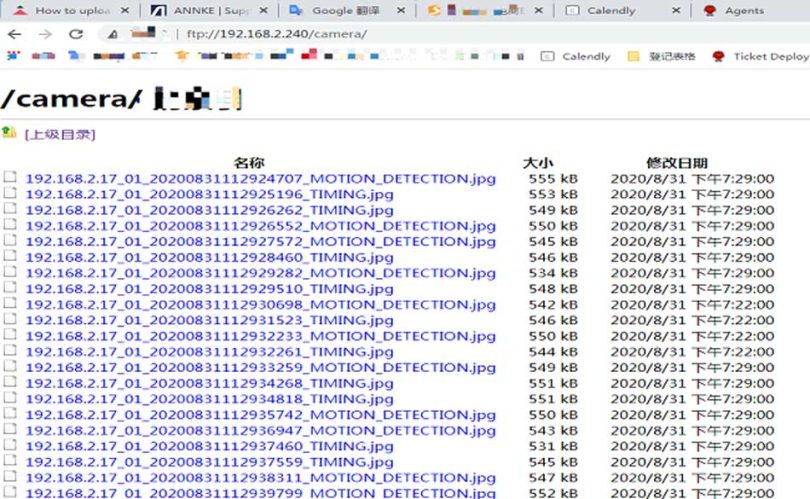Open 20200831112937460_TIMING.jpg file link
Viewport: 810px width, 499px height.
(x=209, y=446)
